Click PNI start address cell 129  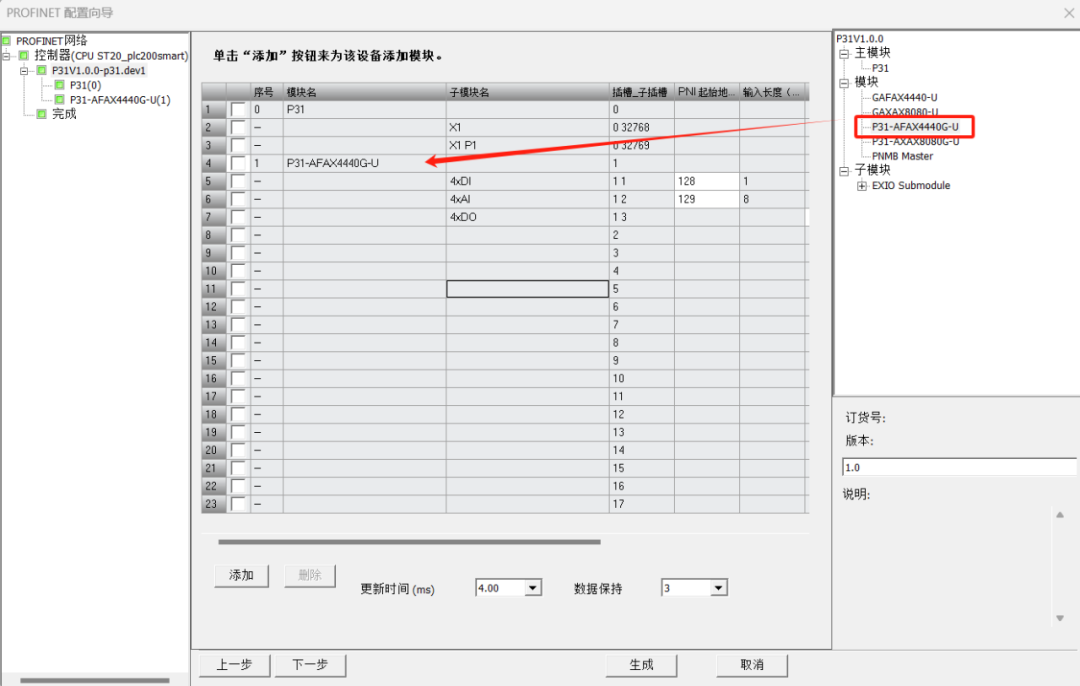click(x=707, y=199)
